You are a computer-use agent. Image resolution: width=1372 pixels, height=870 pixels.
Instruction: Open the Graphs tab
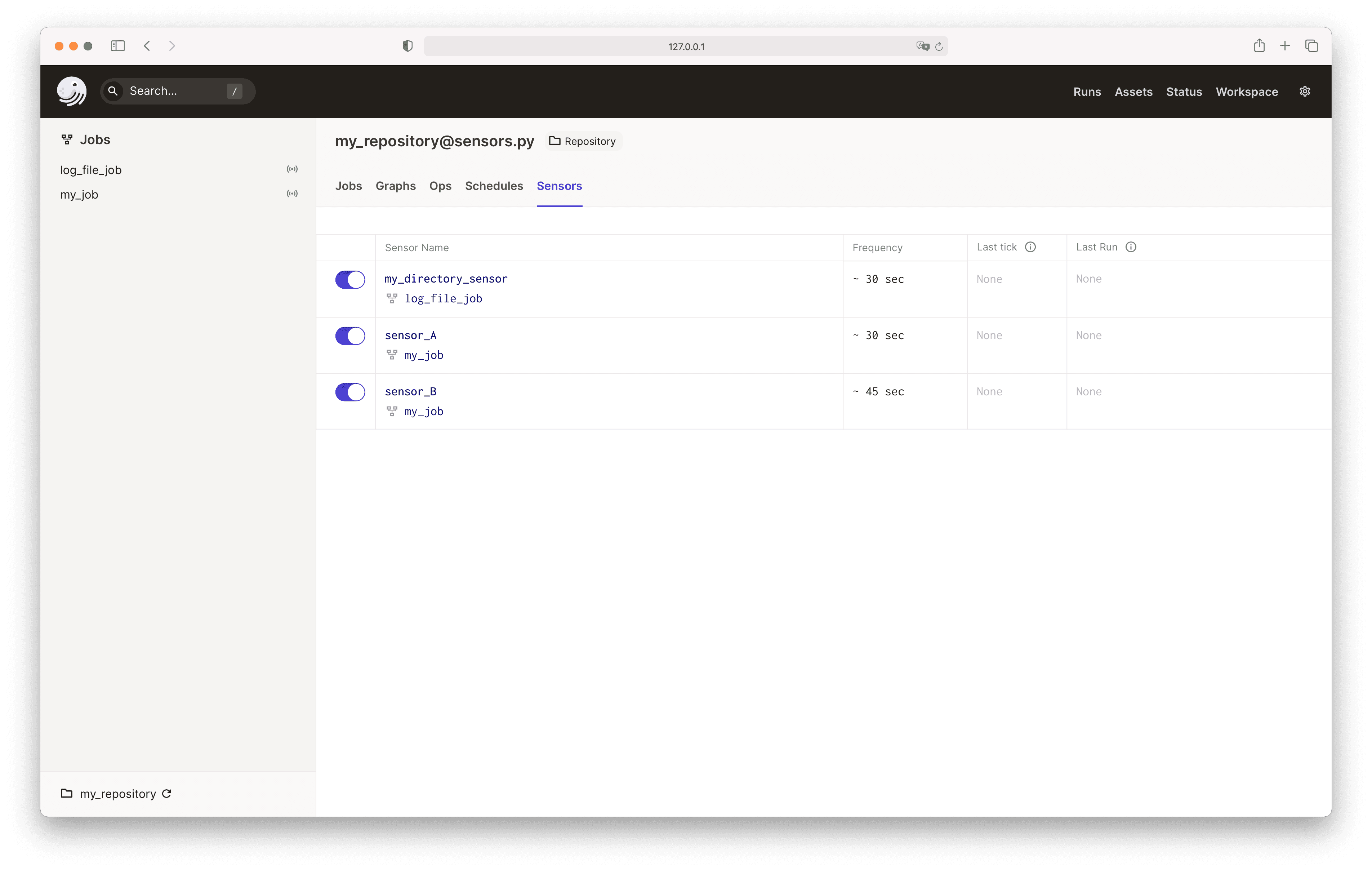point(395,186)
